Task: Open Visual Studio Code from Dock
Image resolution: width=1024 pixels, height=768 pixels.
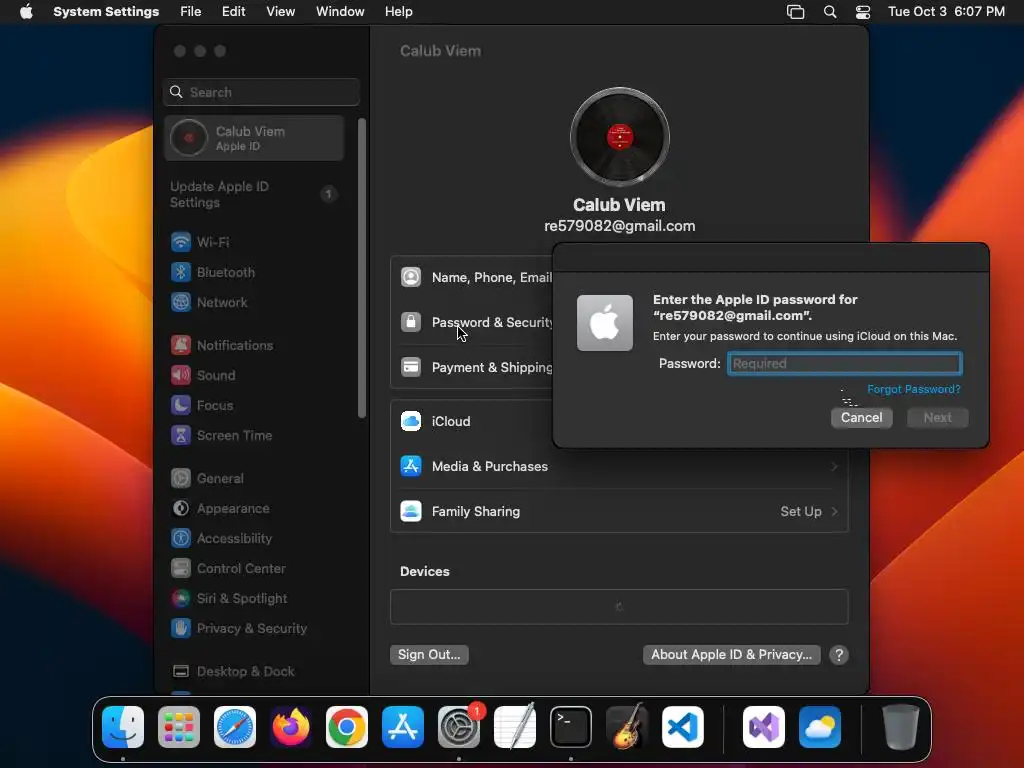Action: [x=683, y=727]
